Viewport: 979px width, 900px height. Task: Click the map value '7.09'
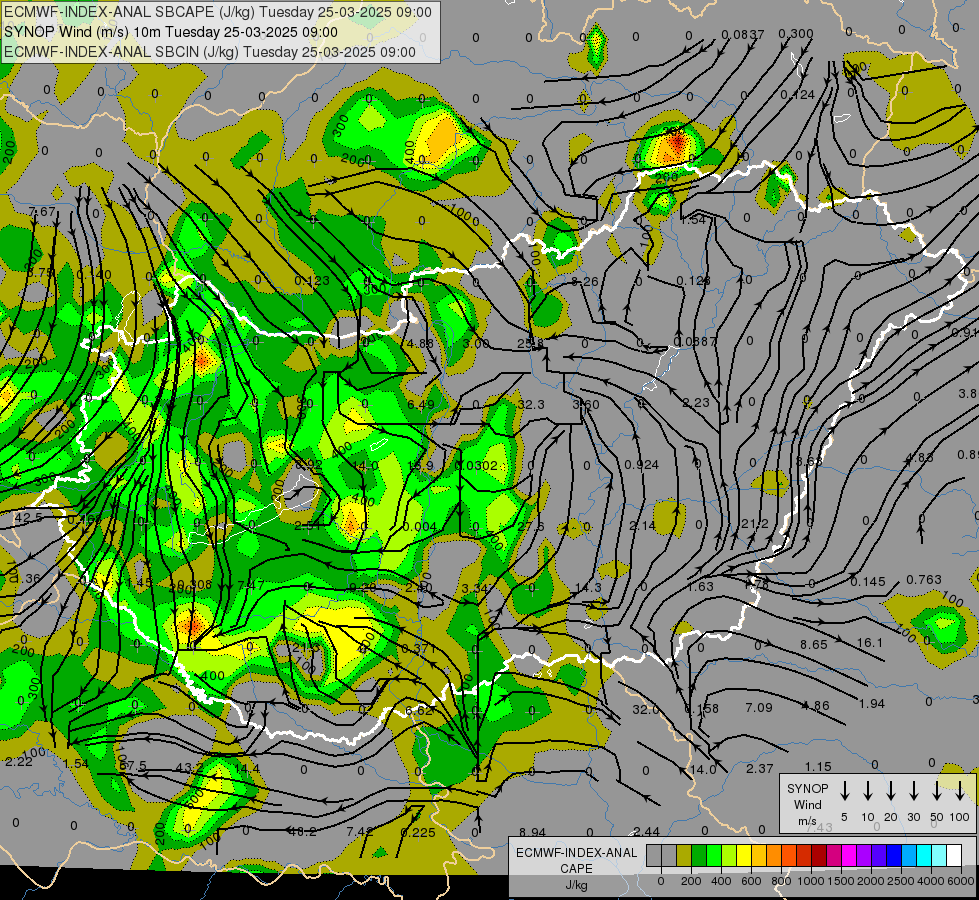coord(759,708)
